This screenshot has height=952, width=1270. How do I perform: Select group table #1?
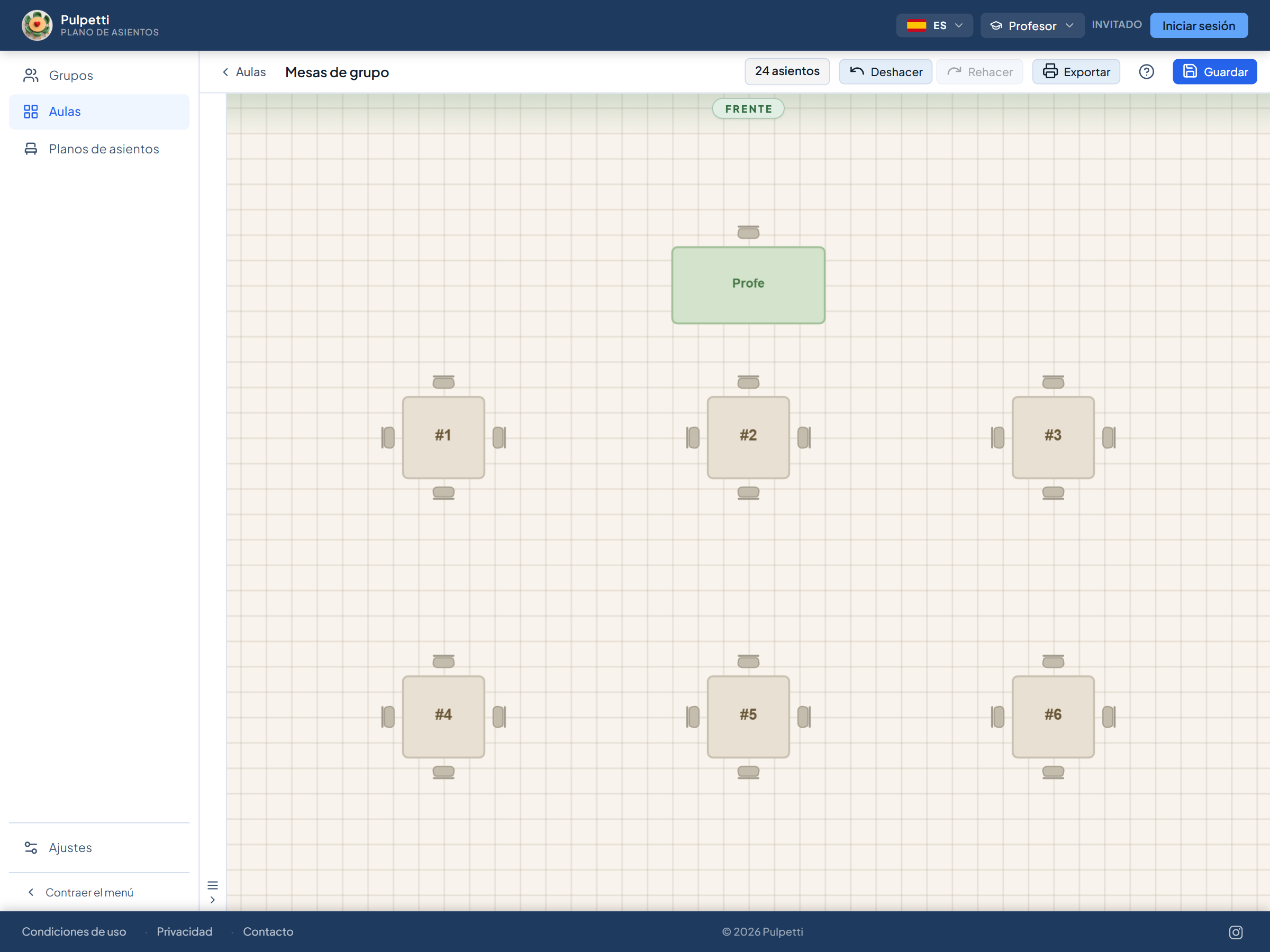(x=443, y=437)
